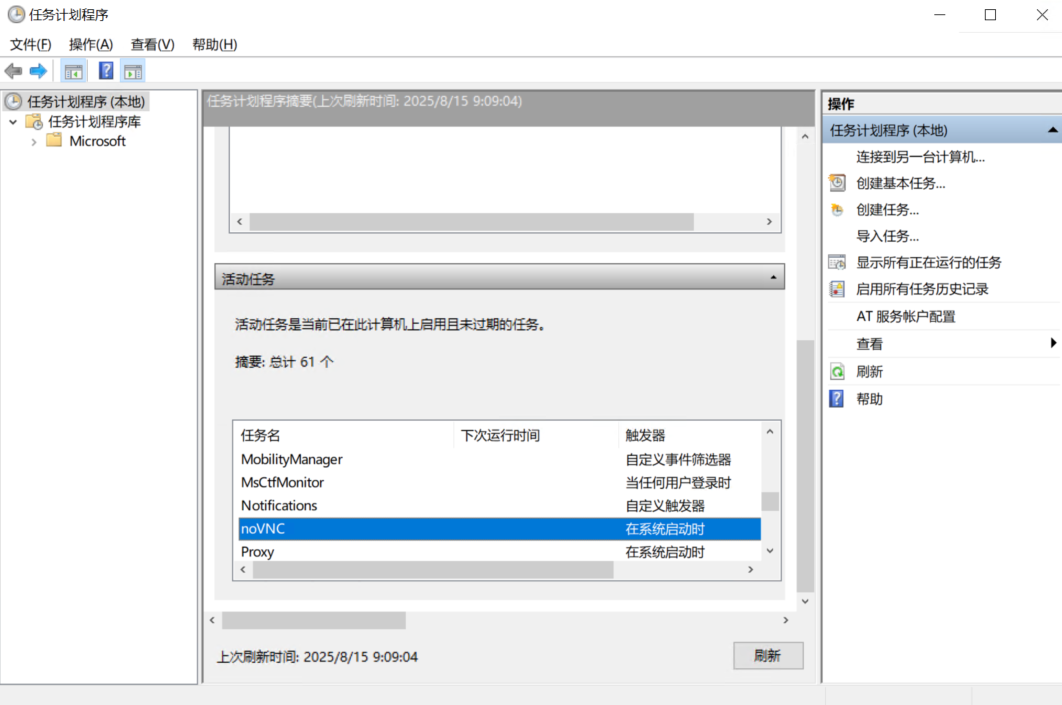Click the Back arrow toolbar icon

pyautogui.click(x=13, y=70)
